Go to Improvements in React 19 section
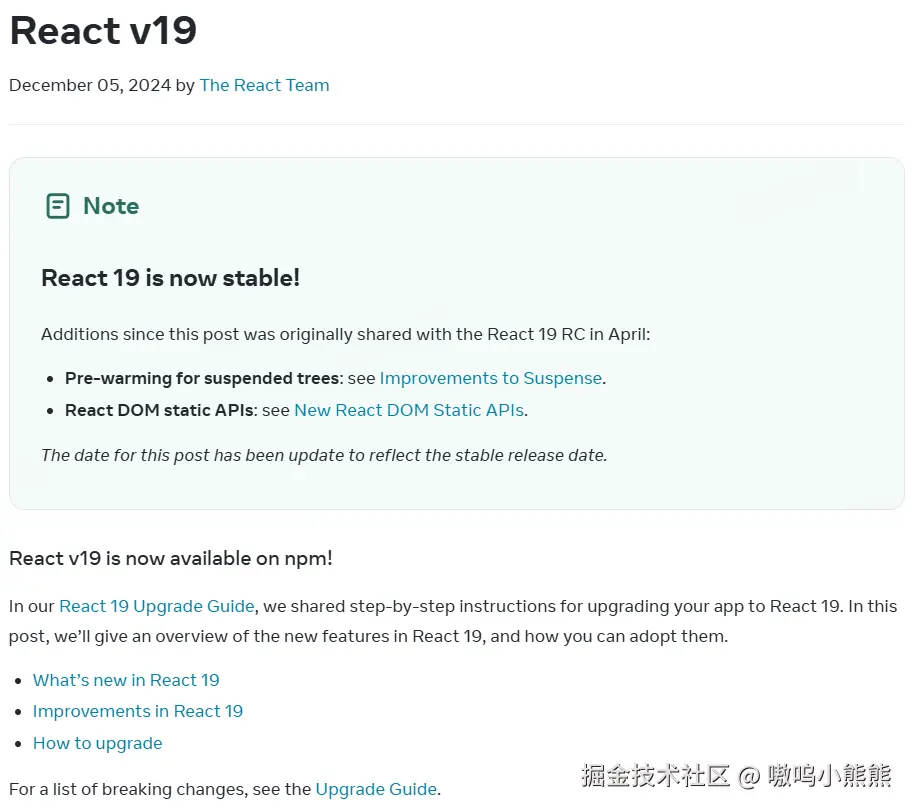The height and width of the screenshot is (812, 914). (138, 711)
